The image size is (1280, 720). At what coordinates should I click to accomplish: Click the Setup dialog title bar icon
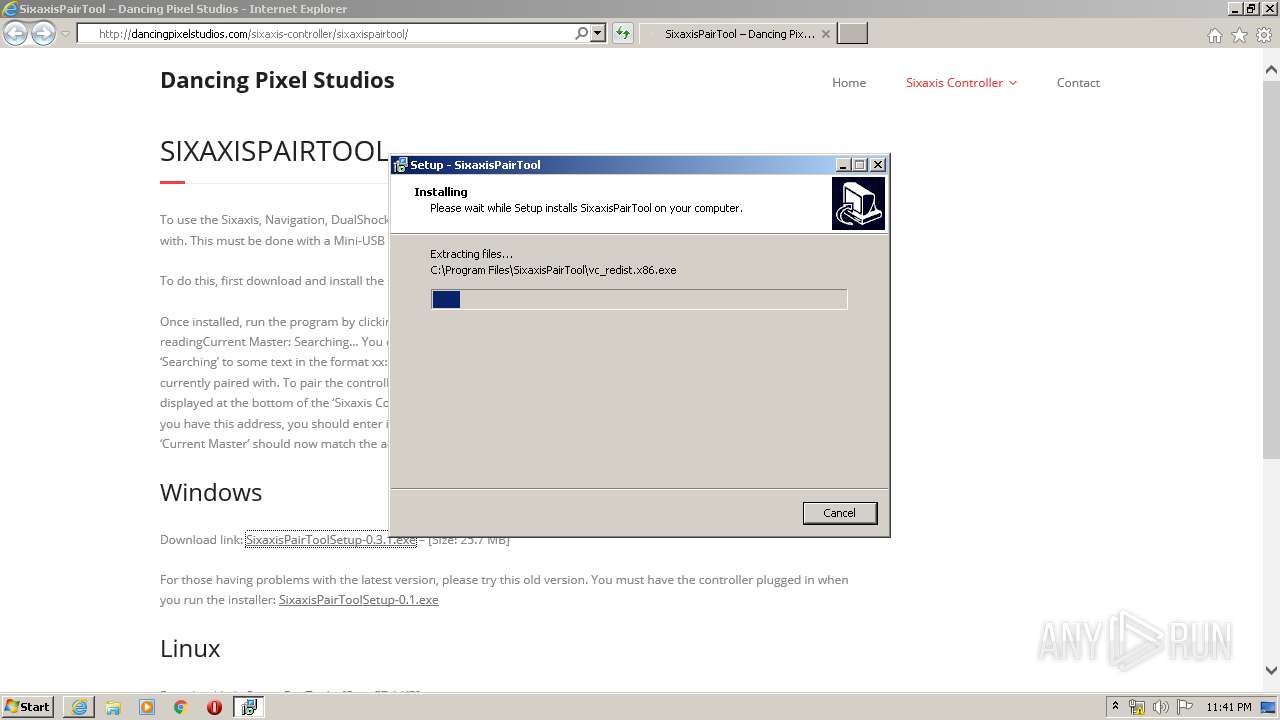[x=400, y=165]
